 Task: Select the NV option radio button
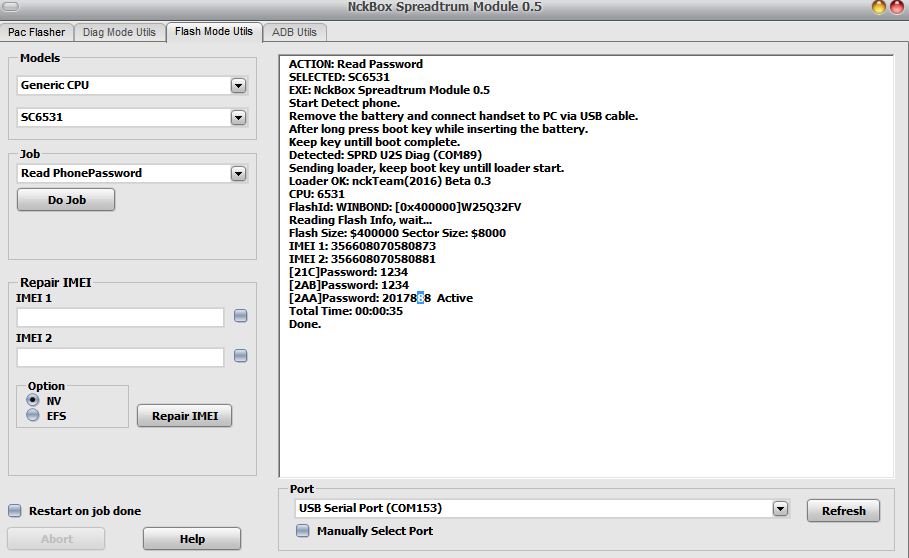(x=33, y=400)
